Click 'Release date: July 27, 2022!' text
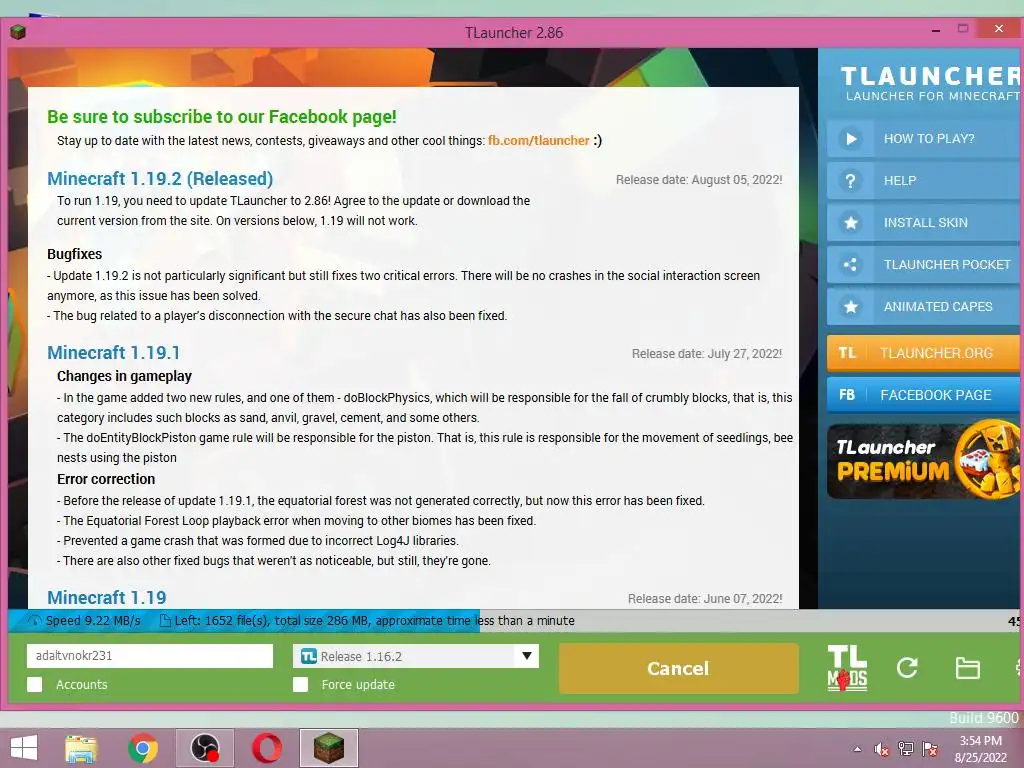 [707, 353]
